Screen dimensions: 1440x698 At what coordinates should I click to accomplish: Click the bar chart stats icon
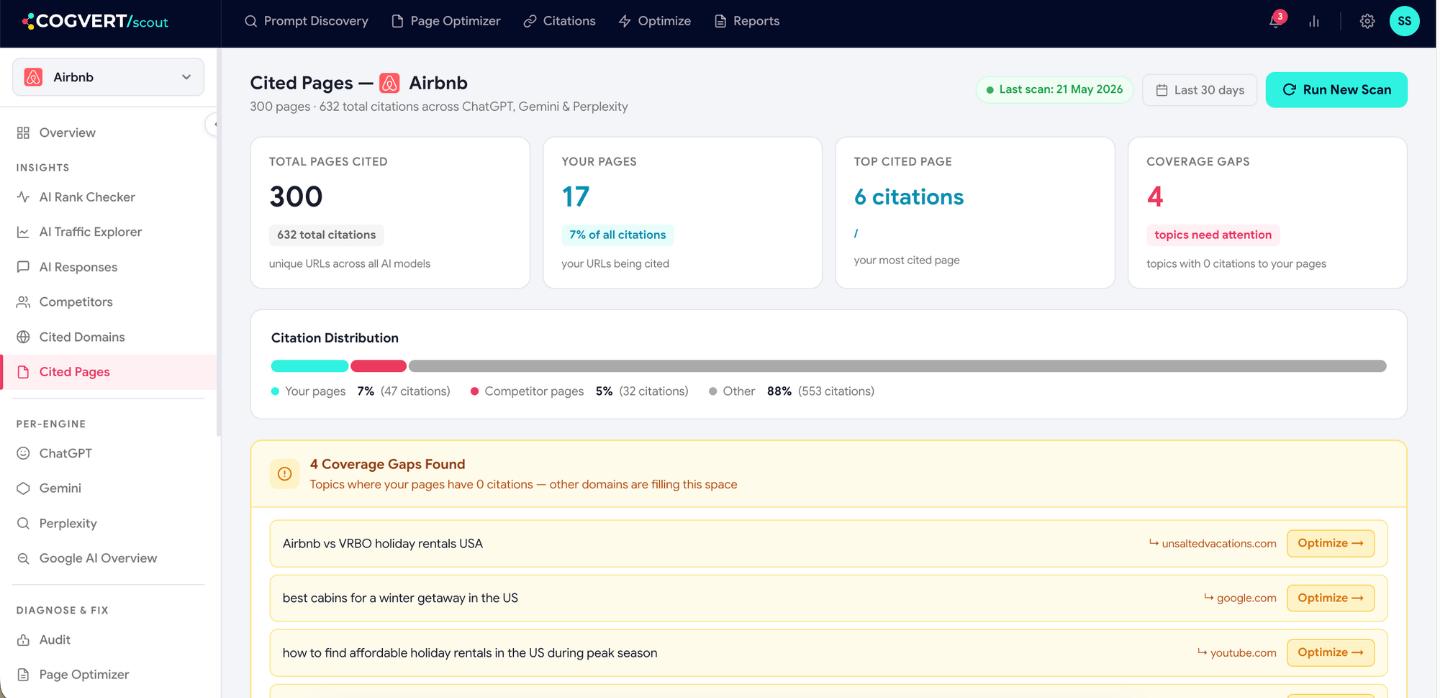click(1314, 21)
